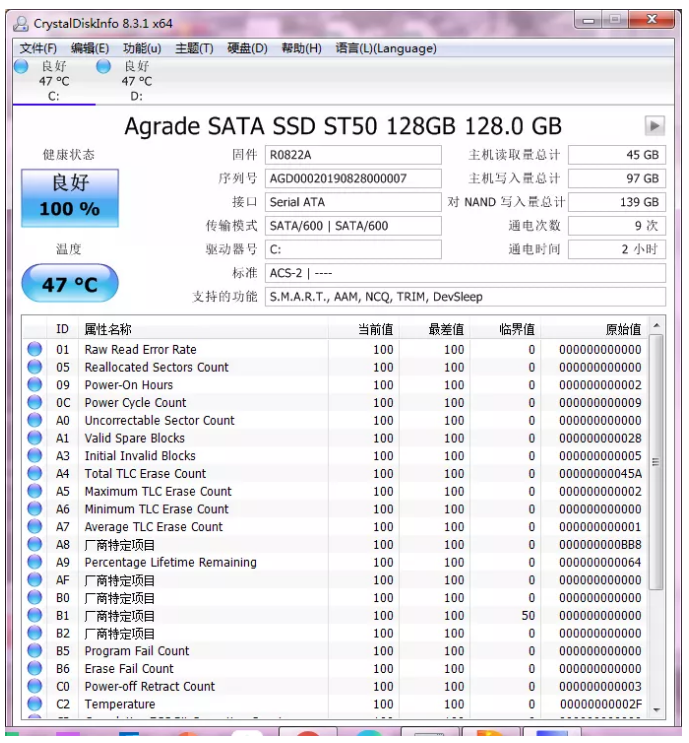The width and height of the screenshot is (689, 743).
Task: Click the serial number field
Action: [x=352, y=178]
